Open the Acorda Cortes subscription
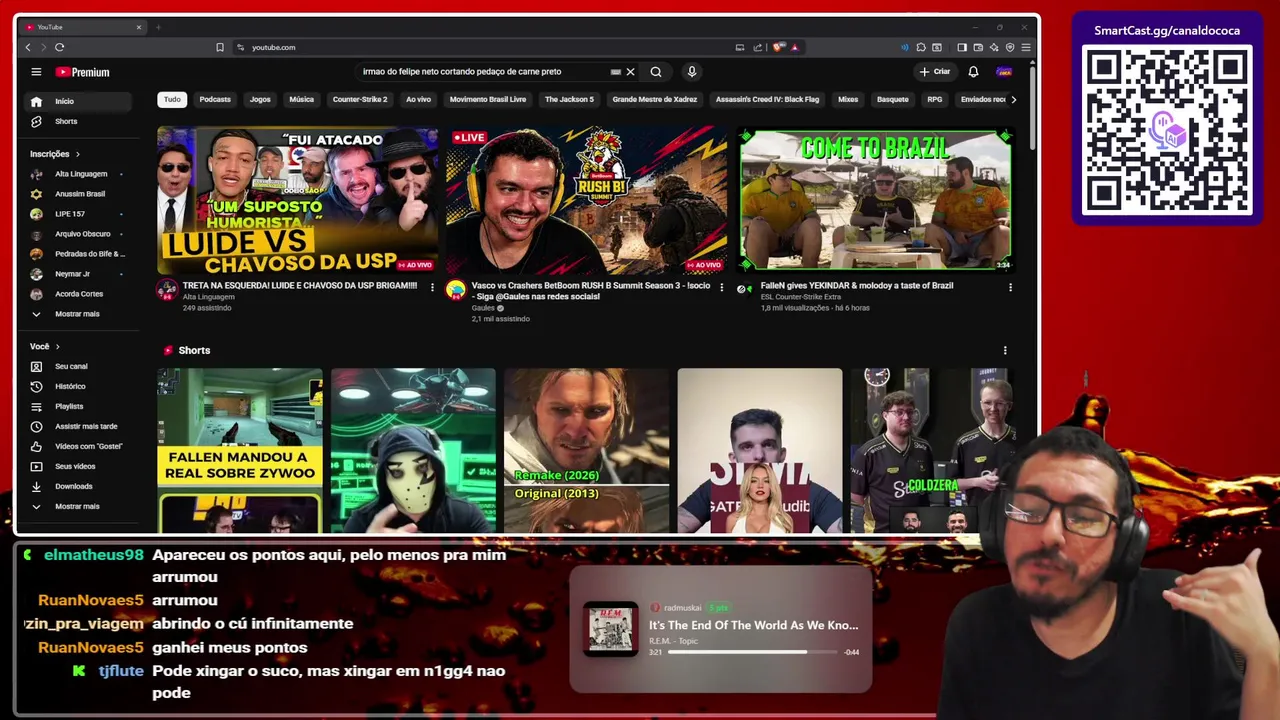The width and height of the screenshot is (1280, 720). click(x=79, y=294)
